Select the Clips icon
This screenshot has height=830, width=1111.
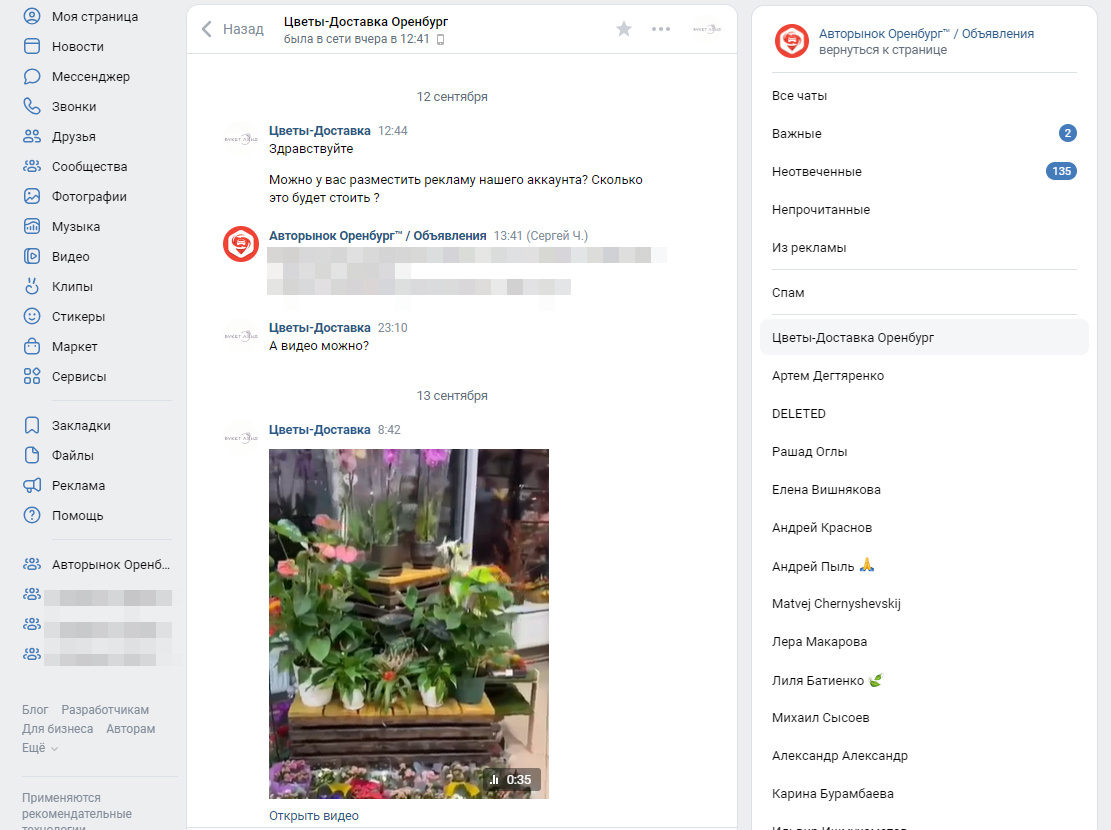pos(32,286)
